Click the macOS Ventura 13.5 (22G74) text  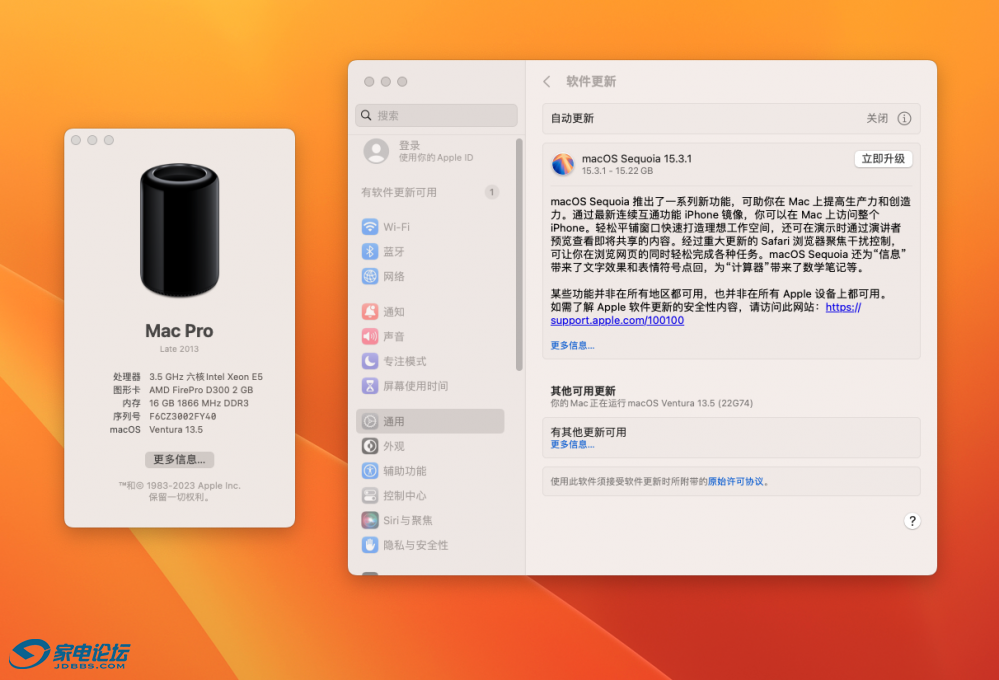click(x=690, y=403)
